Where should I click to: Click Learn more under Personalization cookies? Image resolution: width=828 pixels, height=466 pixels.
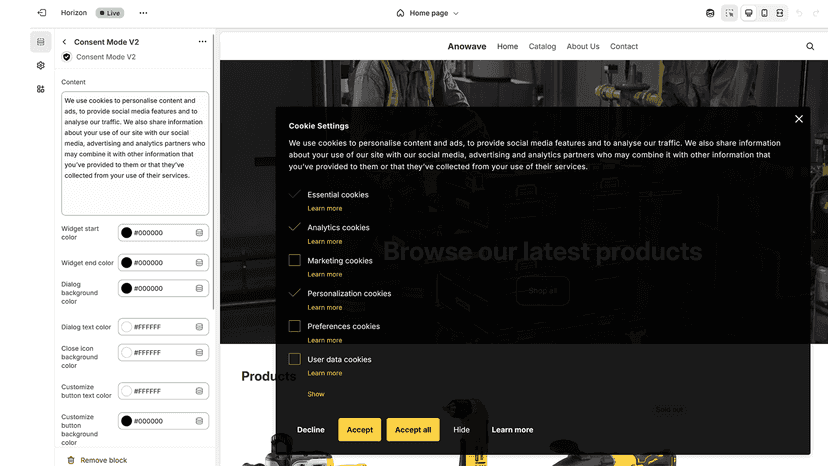pyautogui.click(x=325, y=307)
